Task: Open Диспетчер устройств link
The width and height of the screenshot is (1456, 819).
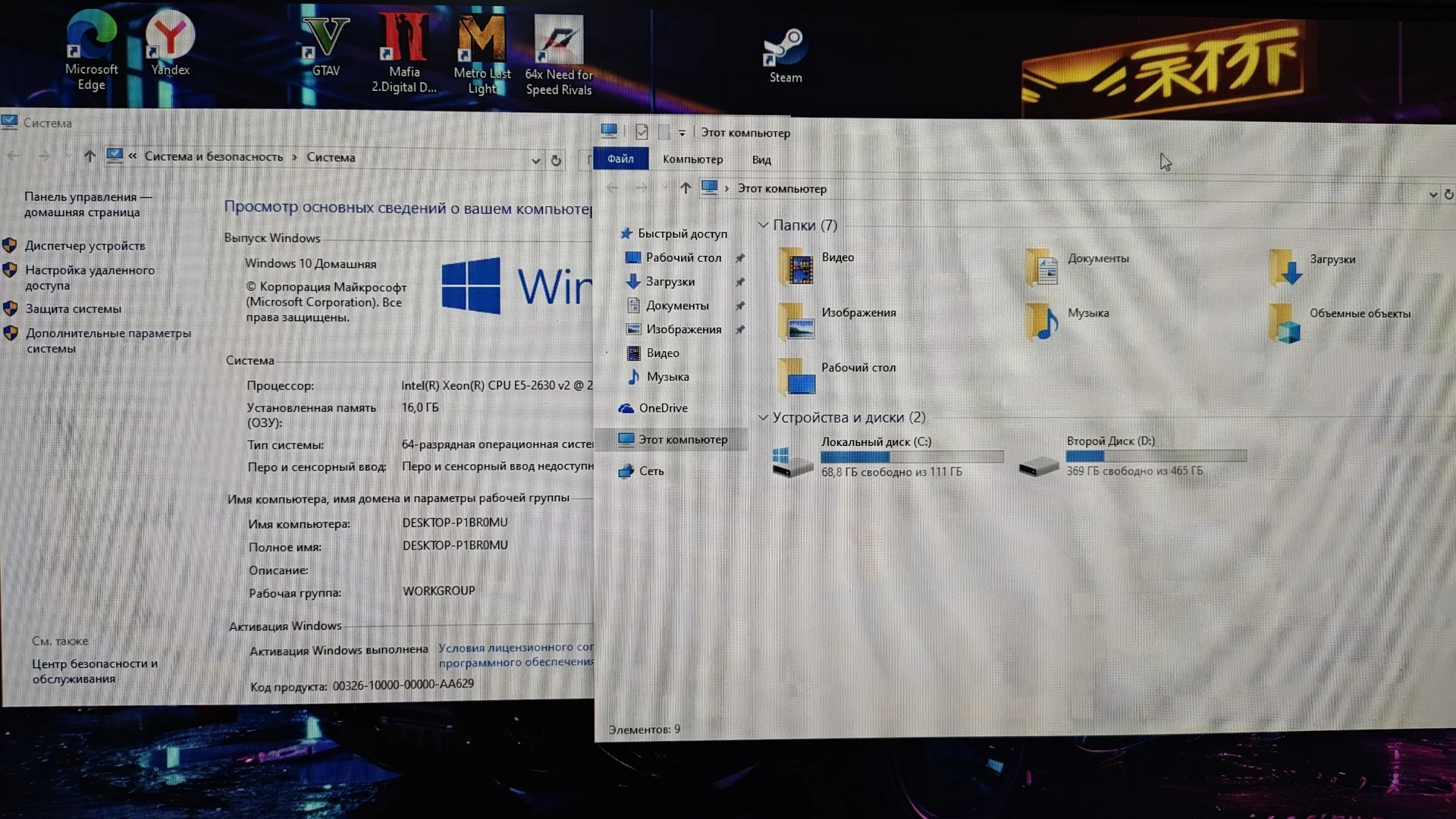Action: click(84, 246)
